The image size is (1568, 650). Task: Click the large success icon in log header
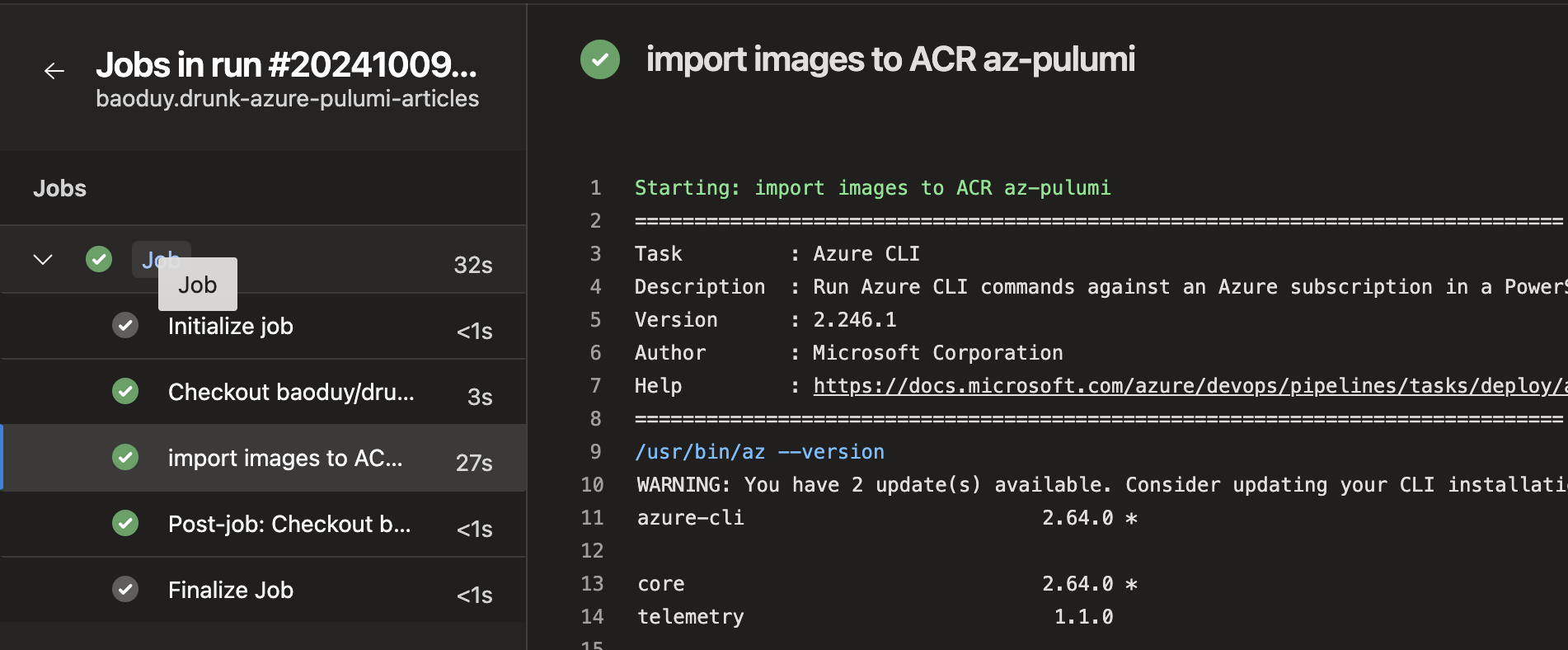tap(600, 59)
